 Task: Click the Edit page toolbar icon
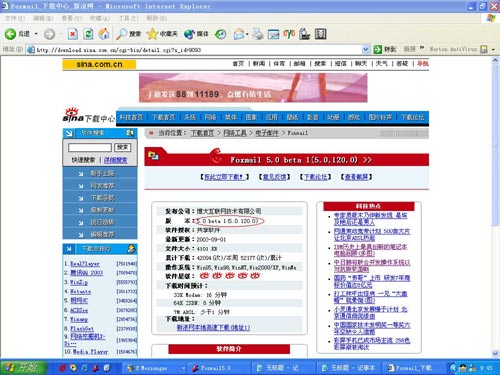(x=273, y=34)
